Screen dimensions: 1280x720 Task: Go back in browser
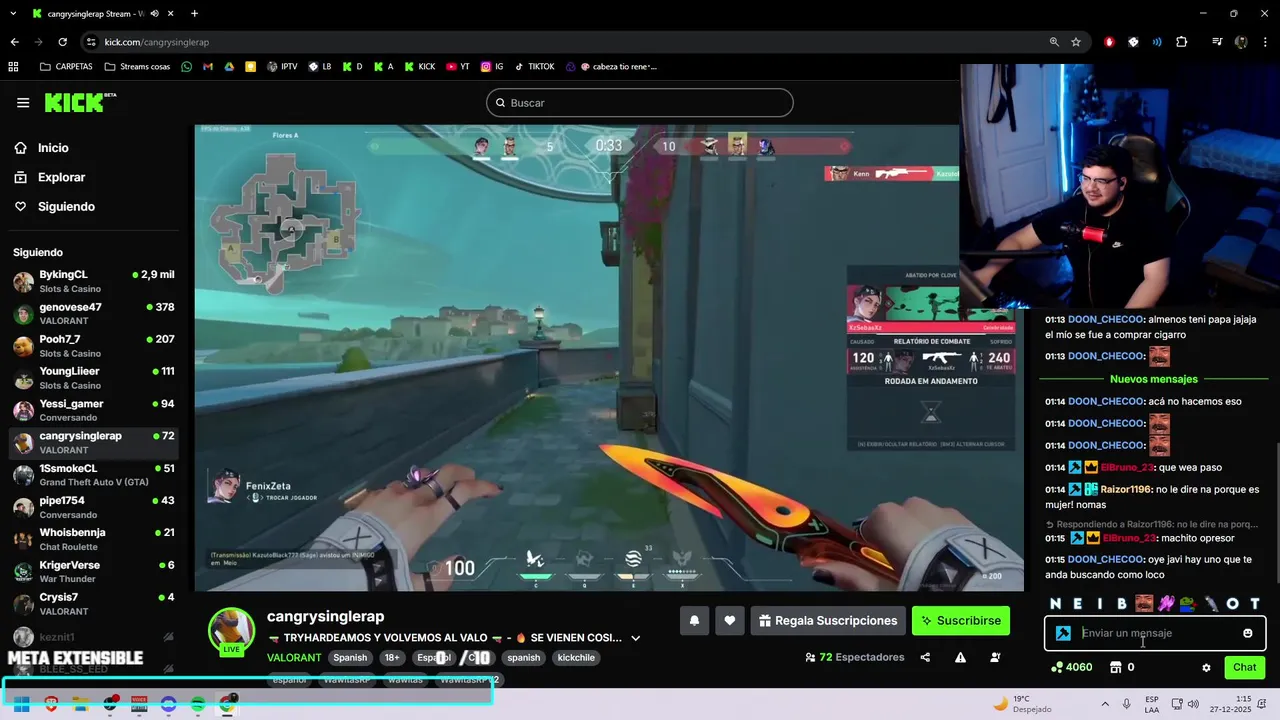14,42
